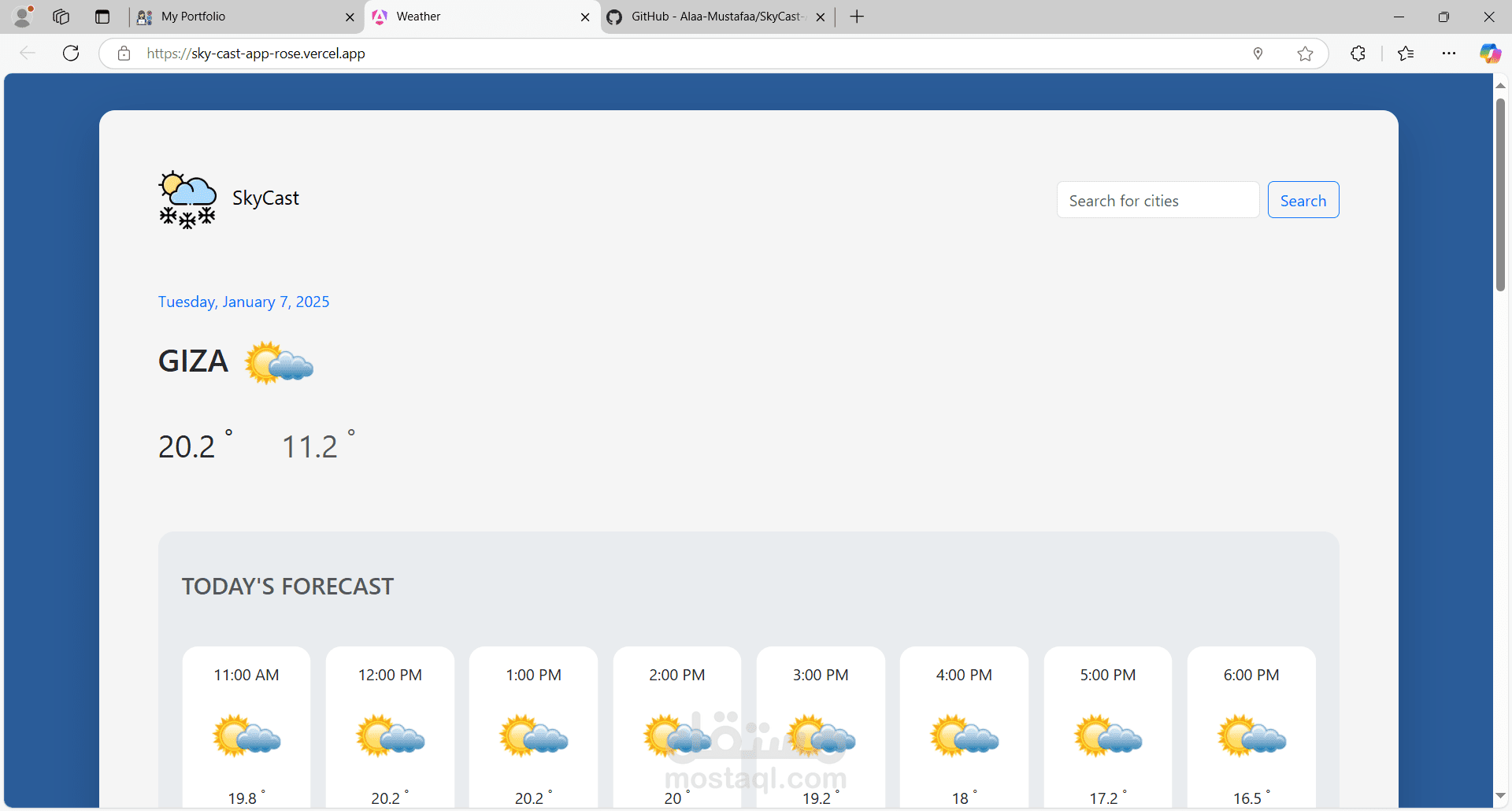Click the 1:00 PM time label
The height and width of the screenshot is (811, 1512).
point(534,676)
